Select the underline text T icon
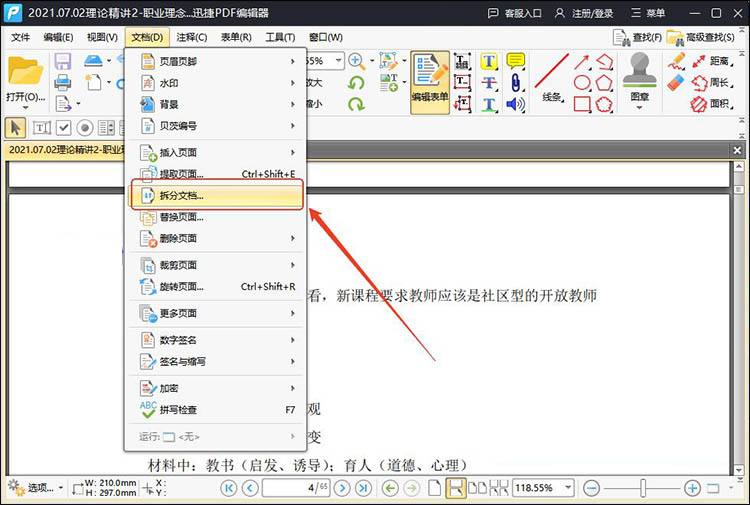750x505 pixels. tap(488, 104)
